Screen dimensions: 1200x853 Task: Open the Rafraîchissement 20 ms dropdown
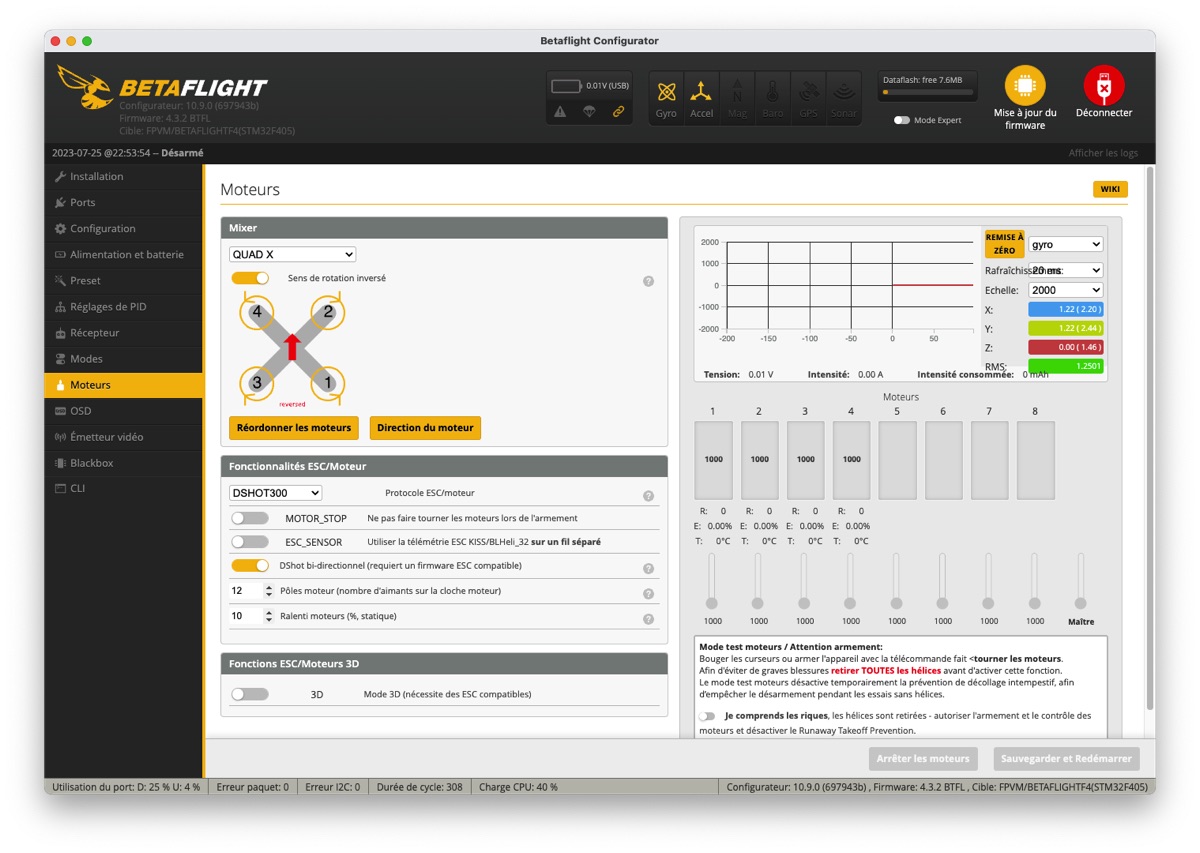pyautogui.click(x=1066, y=270)
